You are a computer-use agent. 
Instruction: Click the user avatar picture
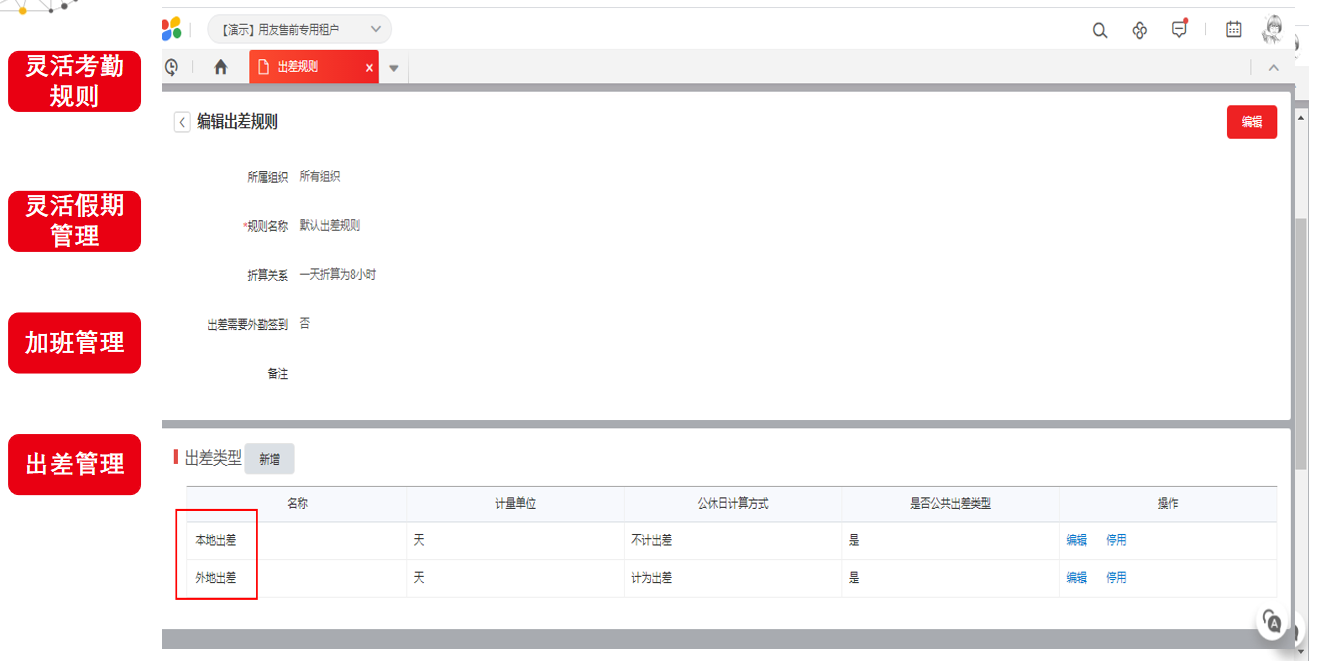[x=1273, y=30]
